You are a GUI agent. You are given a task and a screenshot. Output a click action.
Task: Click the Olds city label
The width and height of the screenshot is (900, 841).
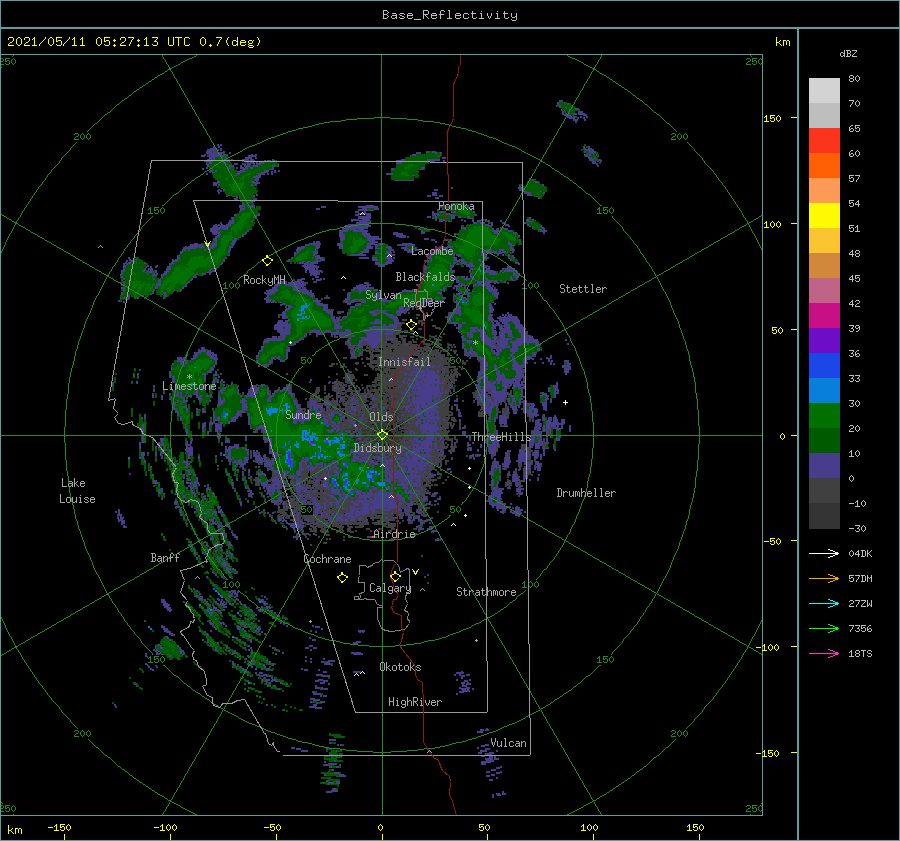coord(381,417)
